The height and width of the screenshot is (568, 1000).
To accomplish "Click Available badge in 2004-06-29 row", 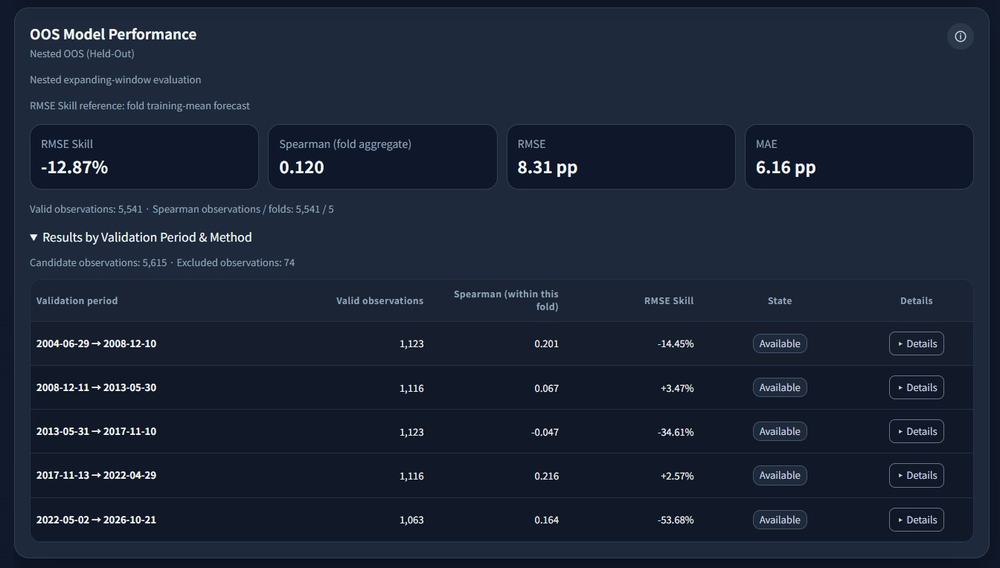I will [779, 344].
